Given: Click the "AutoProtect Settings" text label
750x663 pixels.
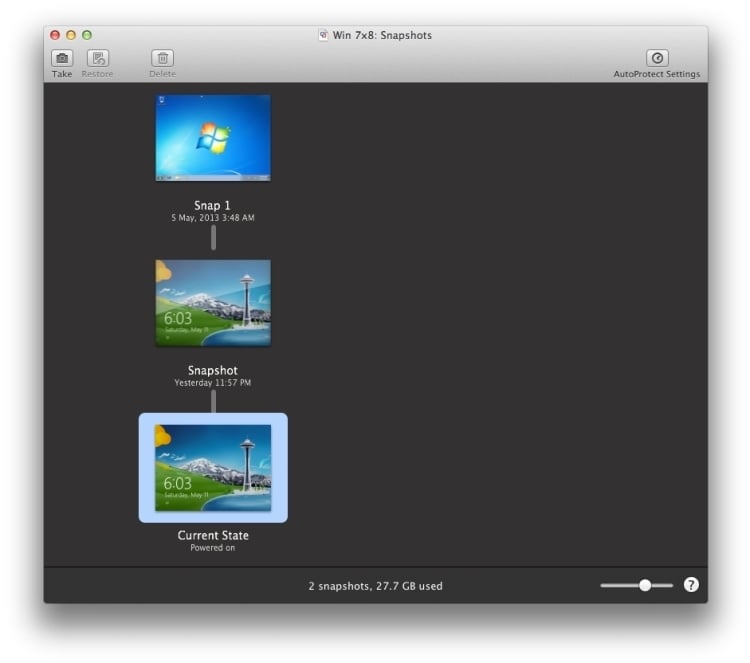Looking at the screenshot, I should [x=657, y=74].
